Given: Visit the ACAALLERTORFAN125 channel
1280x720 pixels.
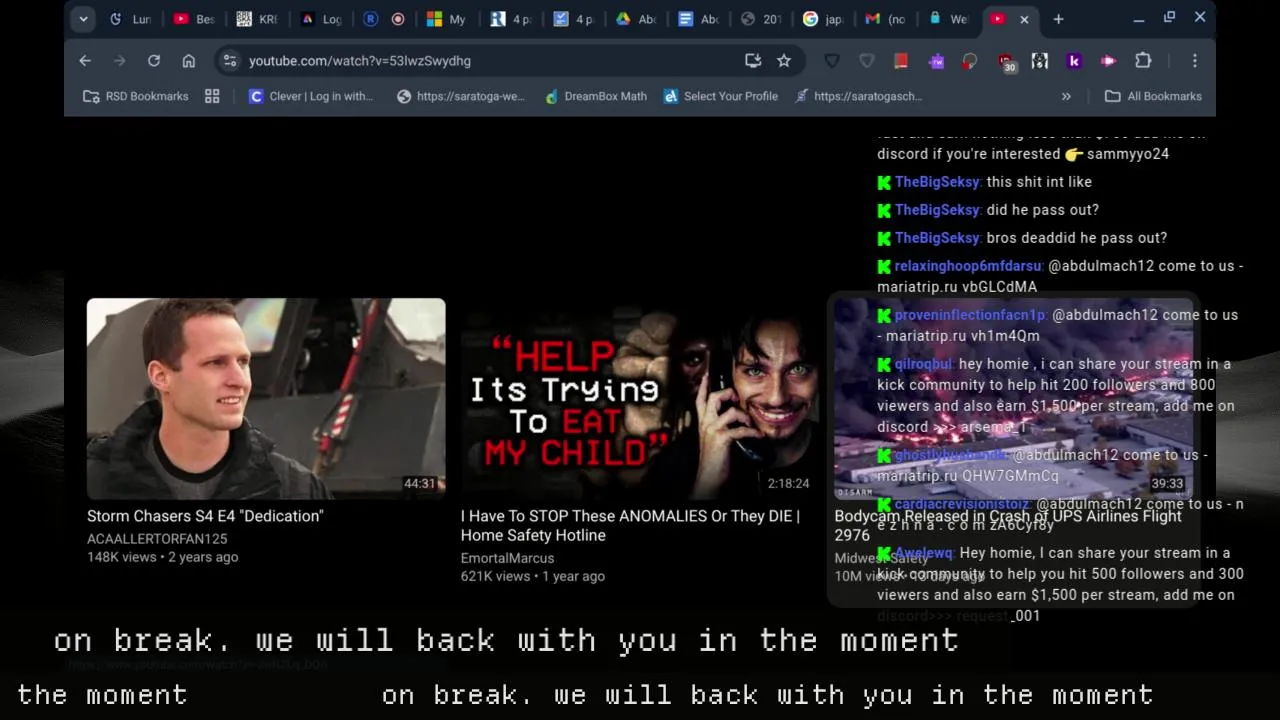Looking at the screenshot, I should coord(157,539).
